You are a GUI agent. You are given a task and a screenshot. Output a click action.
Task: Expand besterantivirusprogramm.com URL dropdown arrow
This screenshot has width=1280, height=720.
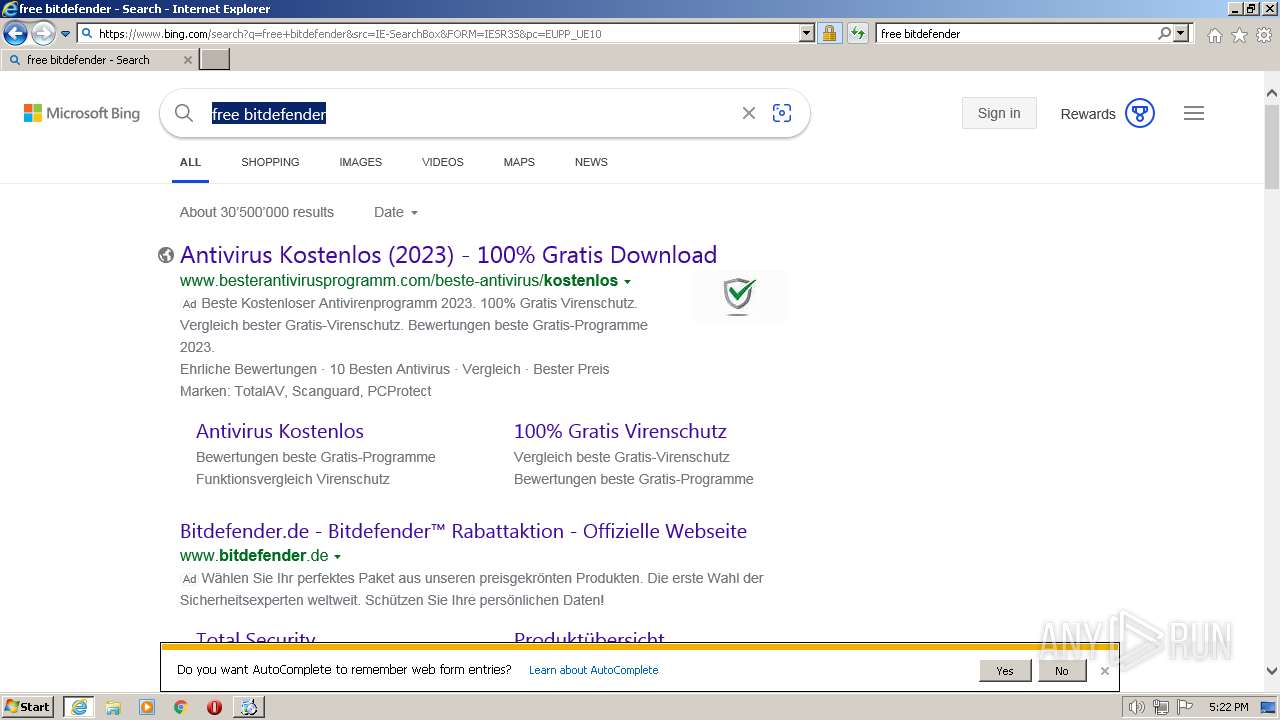coord(627,282)
